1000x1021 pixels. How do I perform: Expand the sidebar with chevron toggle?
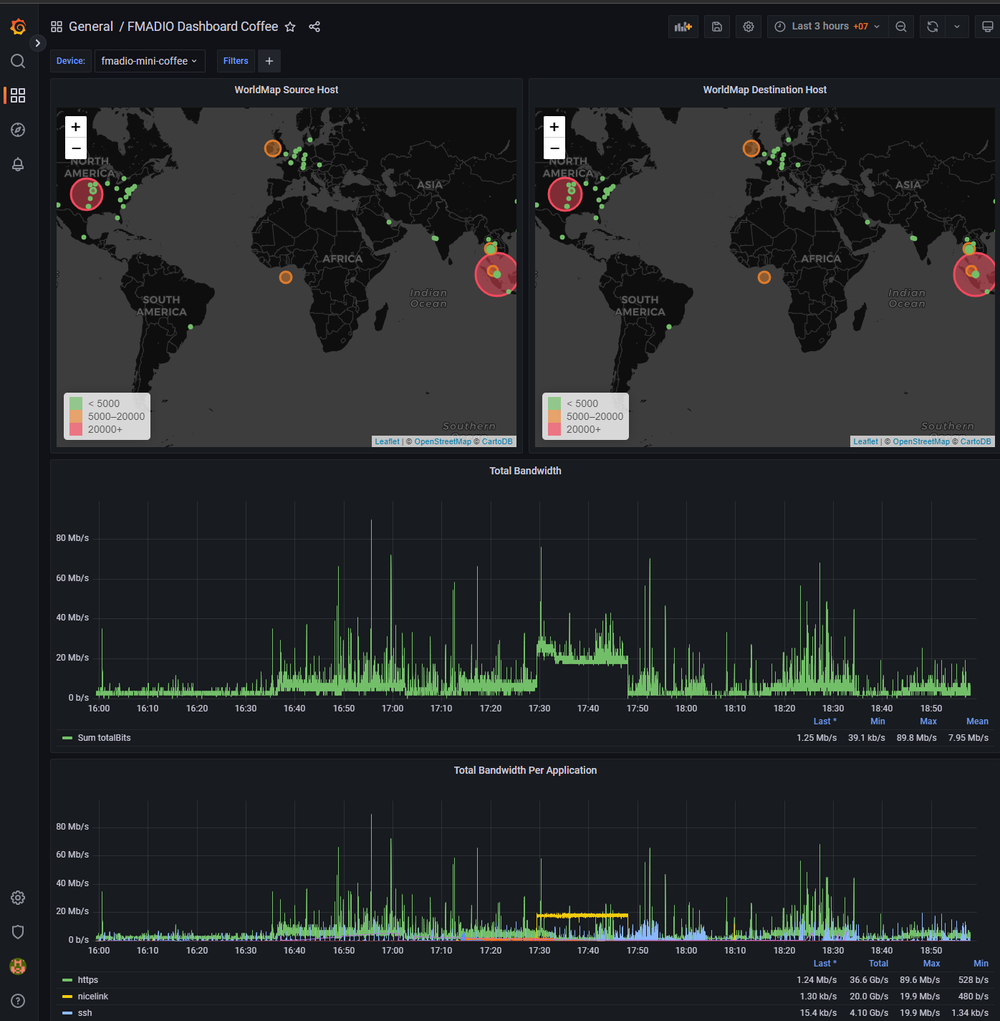(x=38, y=43)
